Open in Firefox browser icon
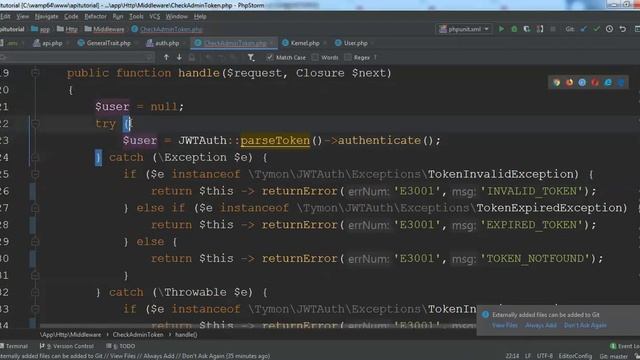This screenshot has width=640, height=360. pyautogui.click(x=569, y=82)
